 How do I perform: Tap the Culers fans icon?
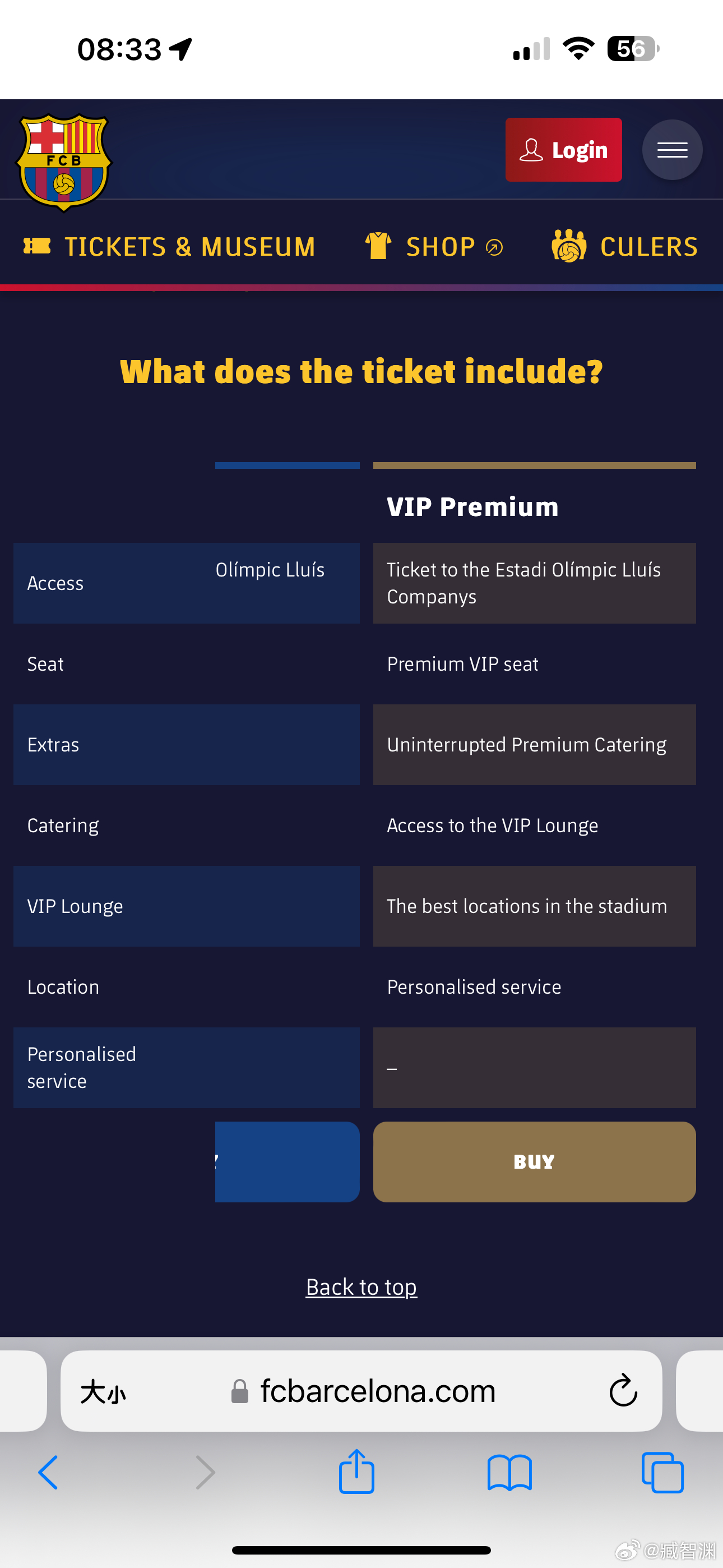coord(568,246)
